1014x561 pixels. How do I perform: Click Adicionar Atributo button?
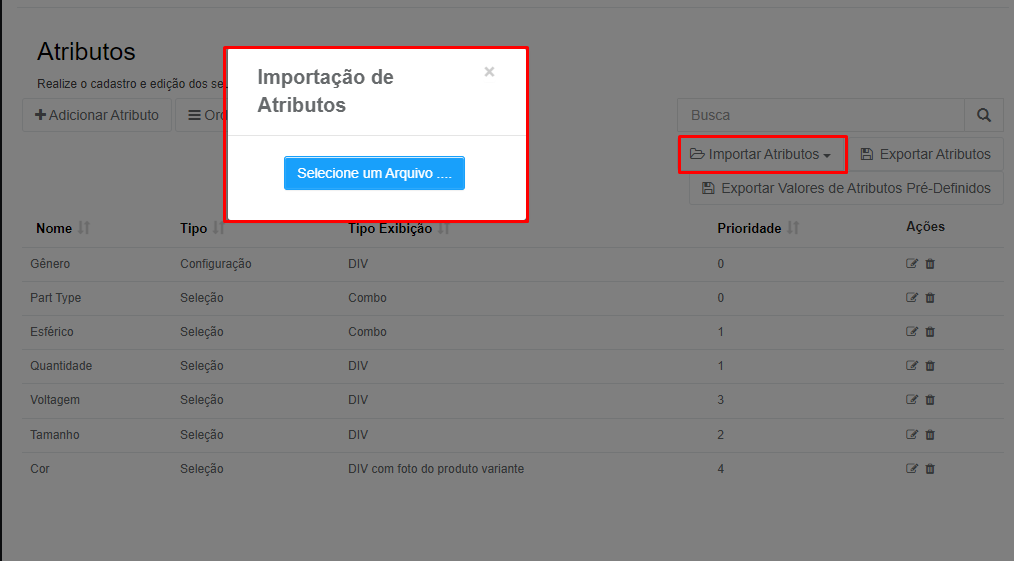97,115
